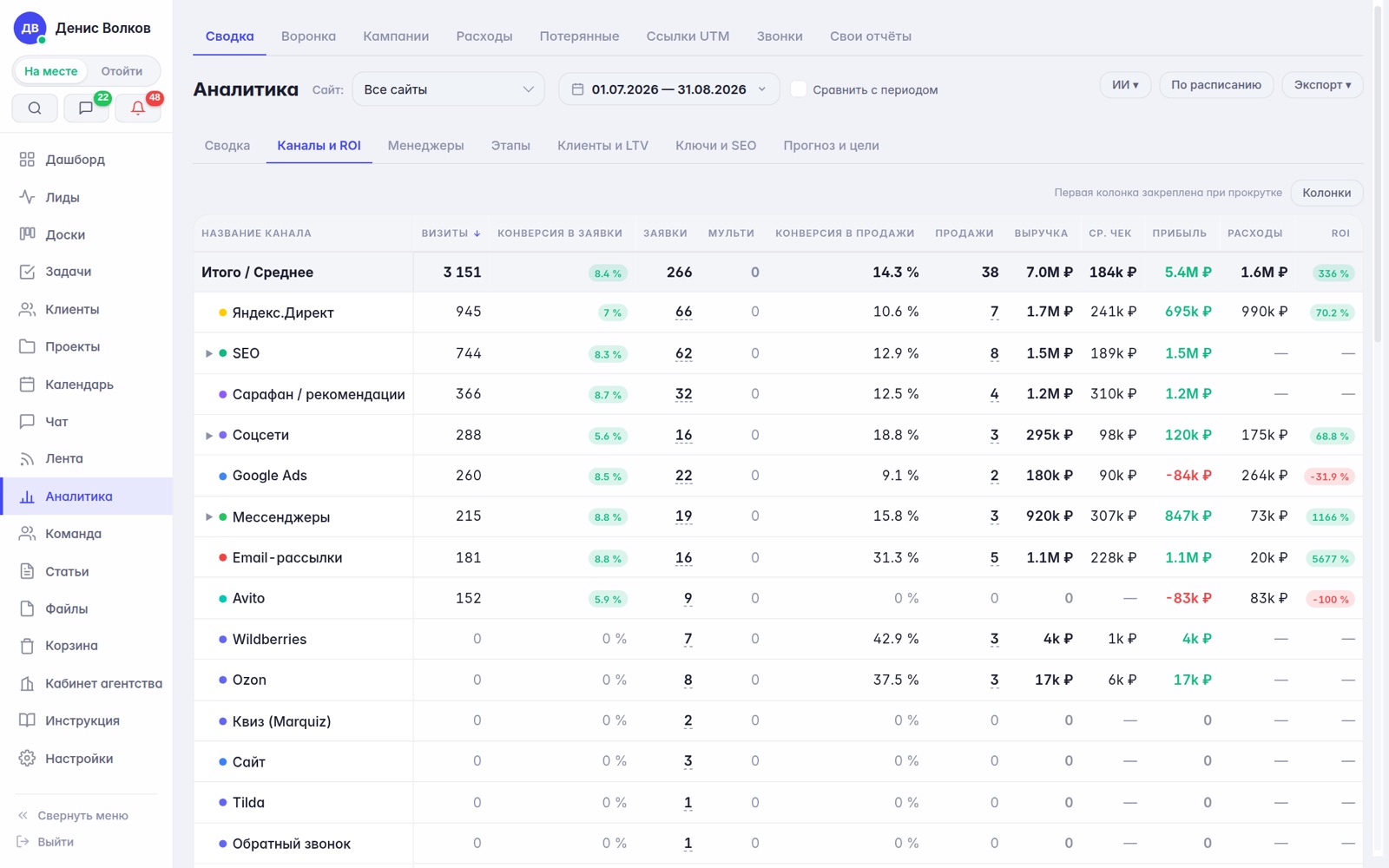Click the calendar icon in date range
The width and height of the screenshot is (1389, 868).
click(577, 89)
